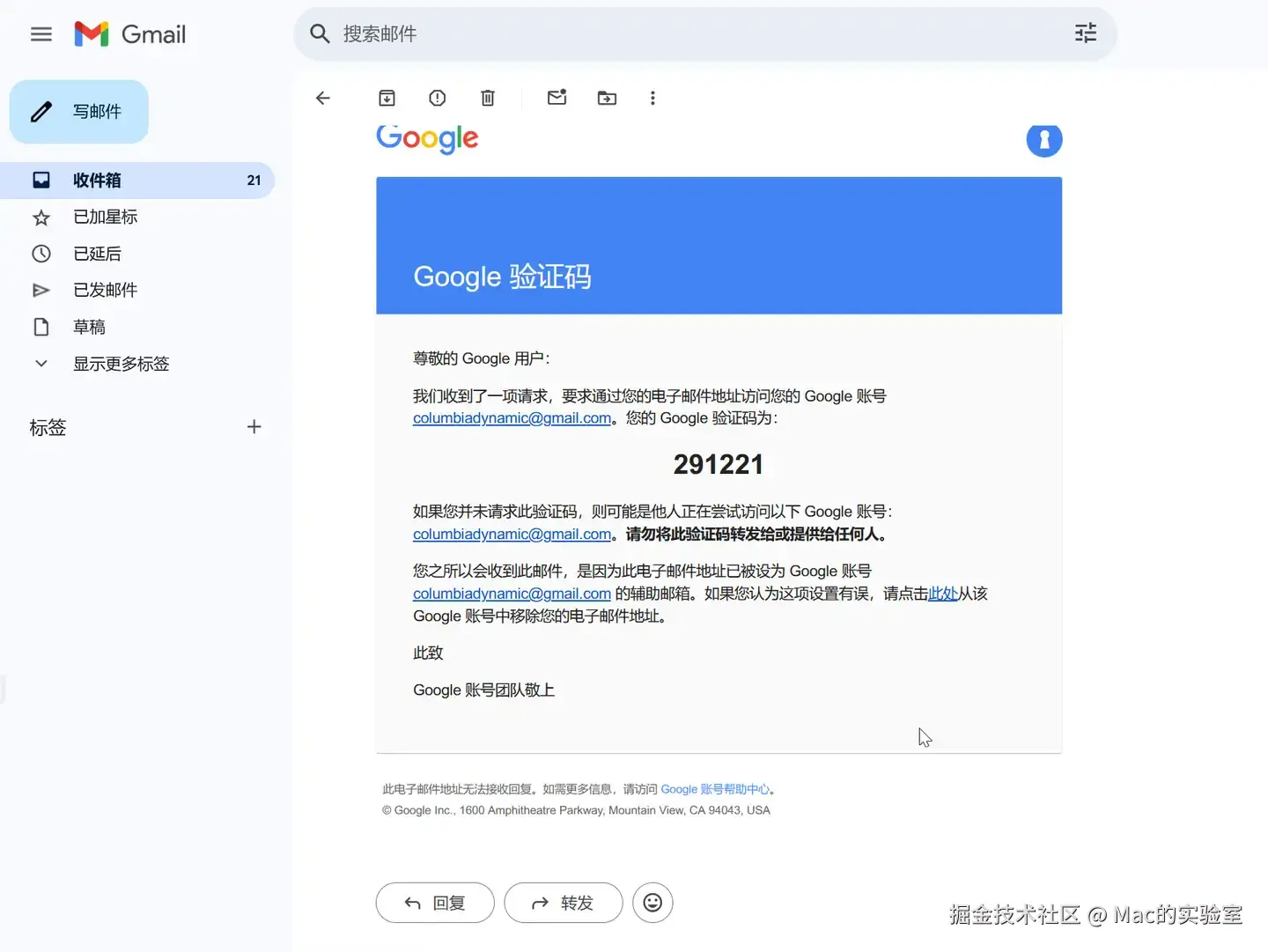Add emoji reaction to email
This screenshot has width=1268, height=952.
(652, 903)
